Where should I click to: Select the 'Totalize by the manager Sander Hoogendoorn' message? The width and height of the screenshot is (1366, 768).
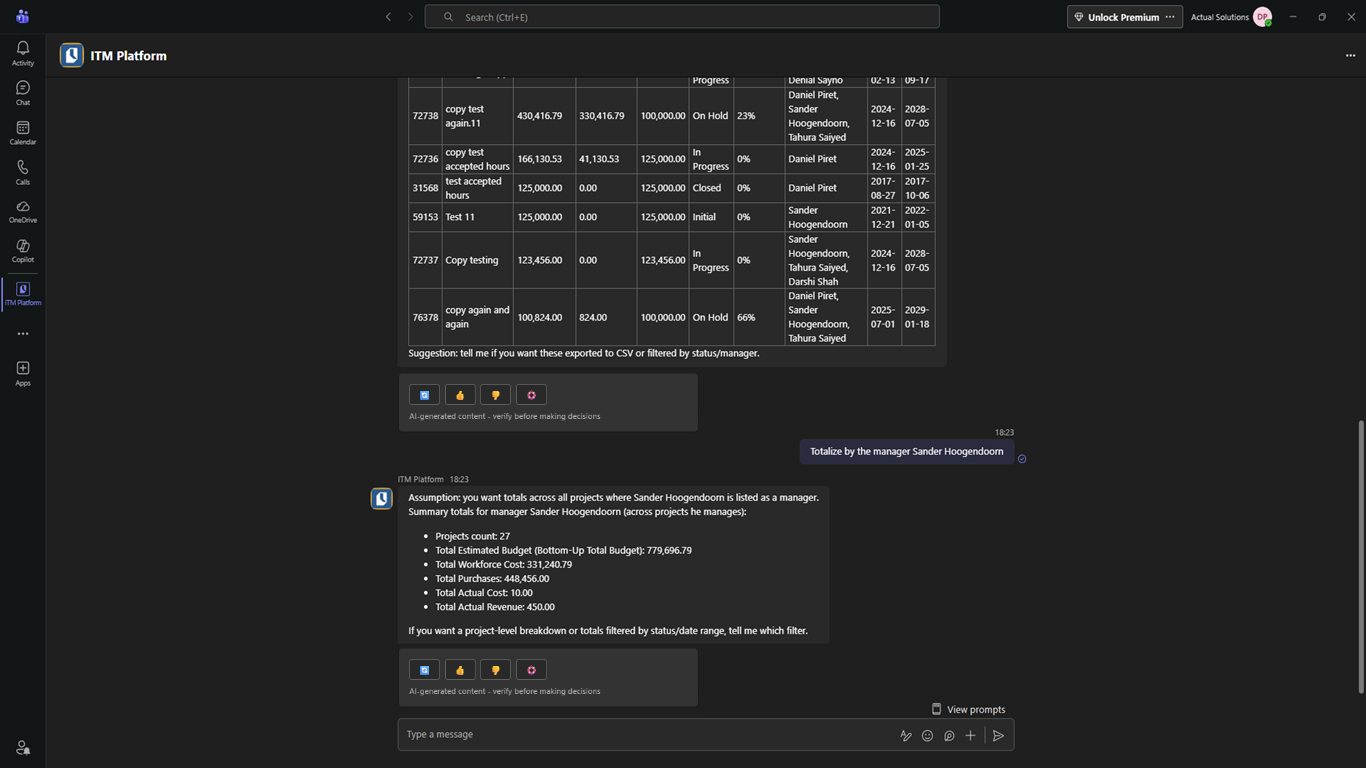tap(906, 451)
